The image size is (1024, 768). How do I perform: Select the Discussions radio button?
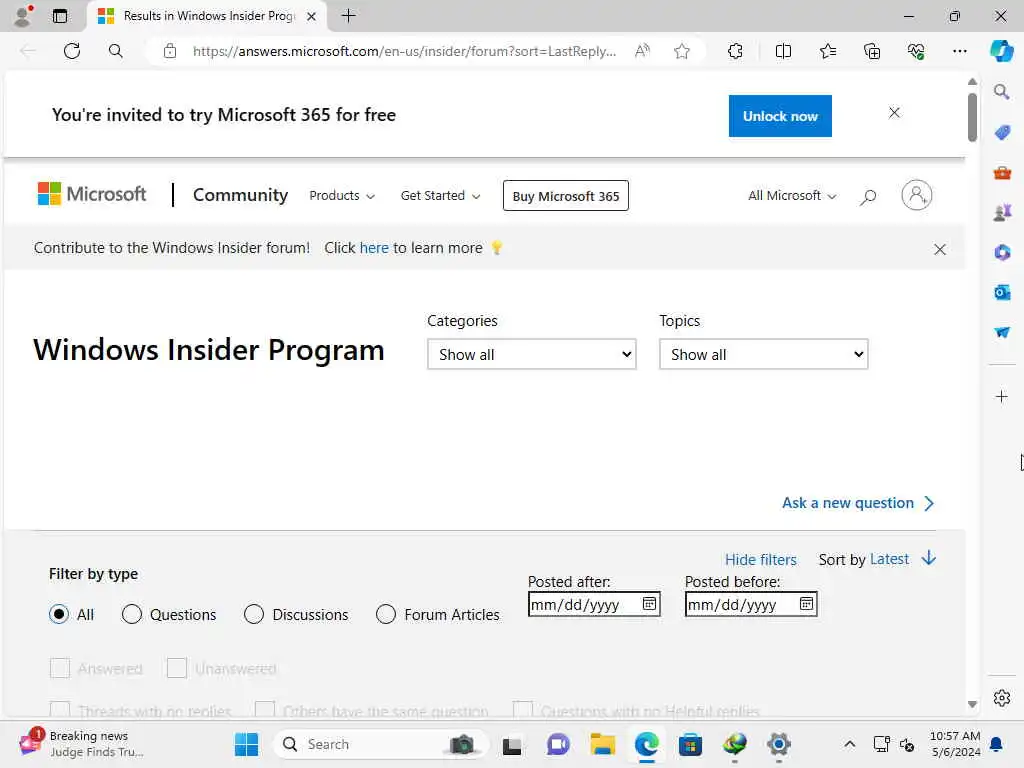click(253, 614)
